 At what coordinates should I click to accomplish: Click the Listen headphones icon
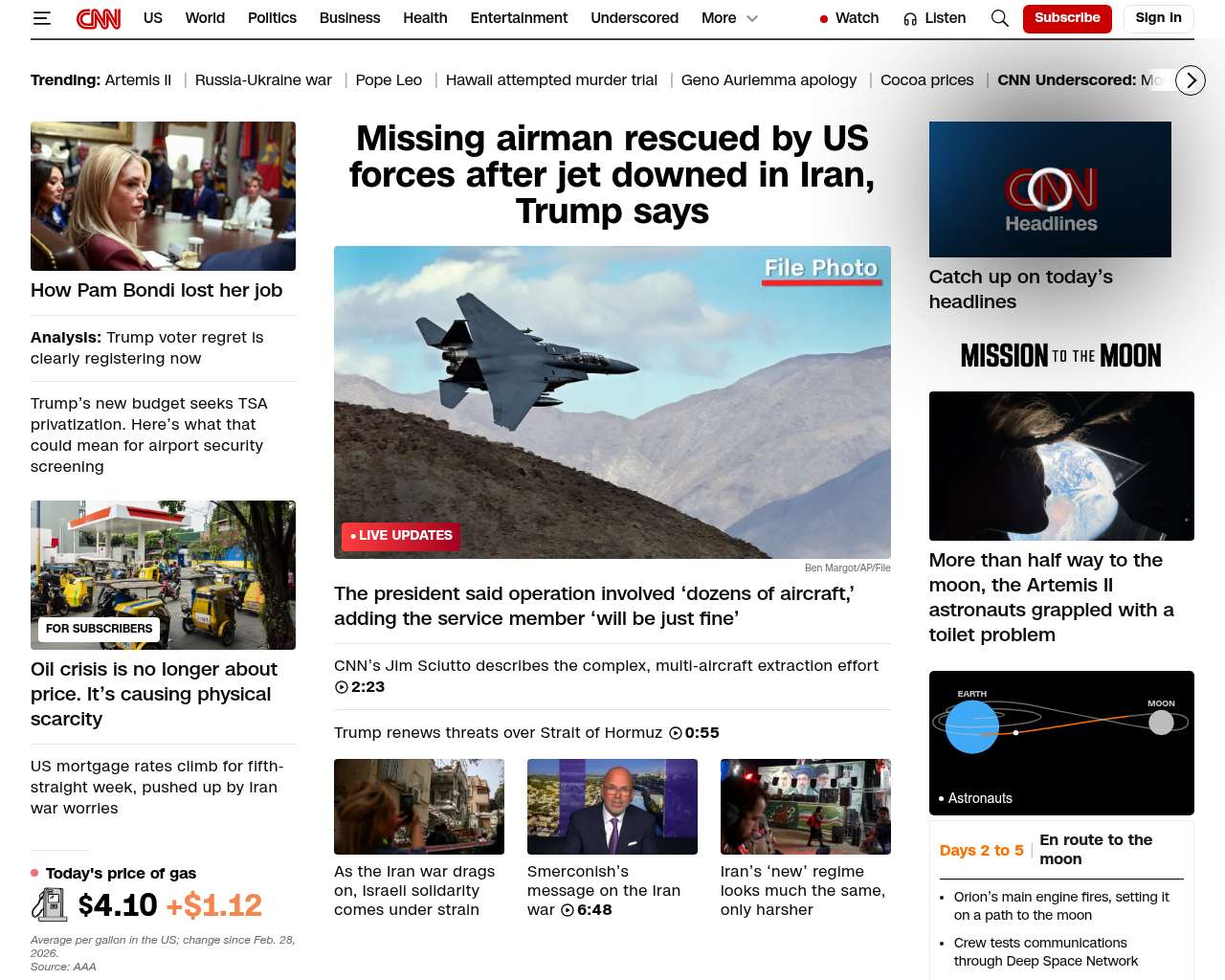910,19
